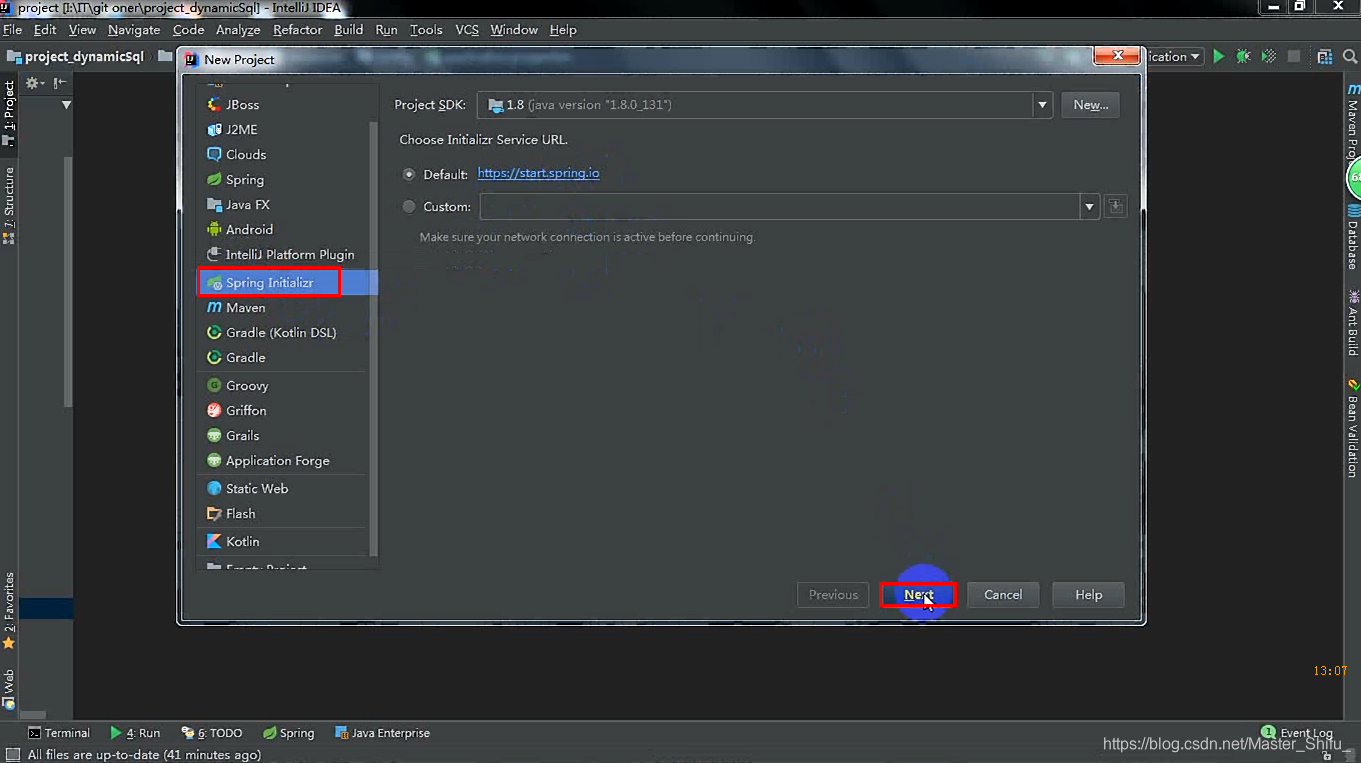1361x763 pixels.
Task: Open the Edit menu
Action: click(x=45, y=30)
